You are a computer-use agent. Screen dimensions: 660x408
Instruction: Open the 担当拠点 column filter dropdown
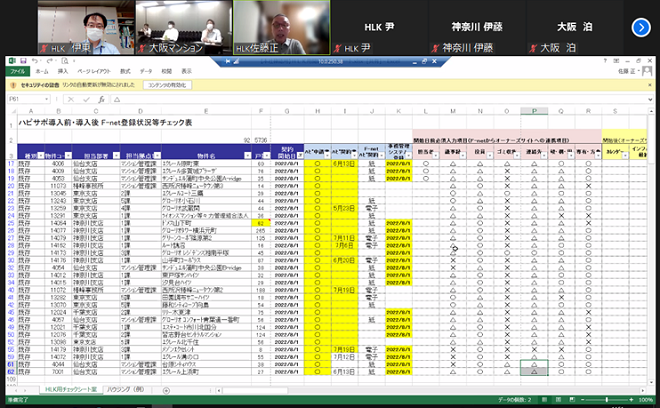[x=157, y=155]
